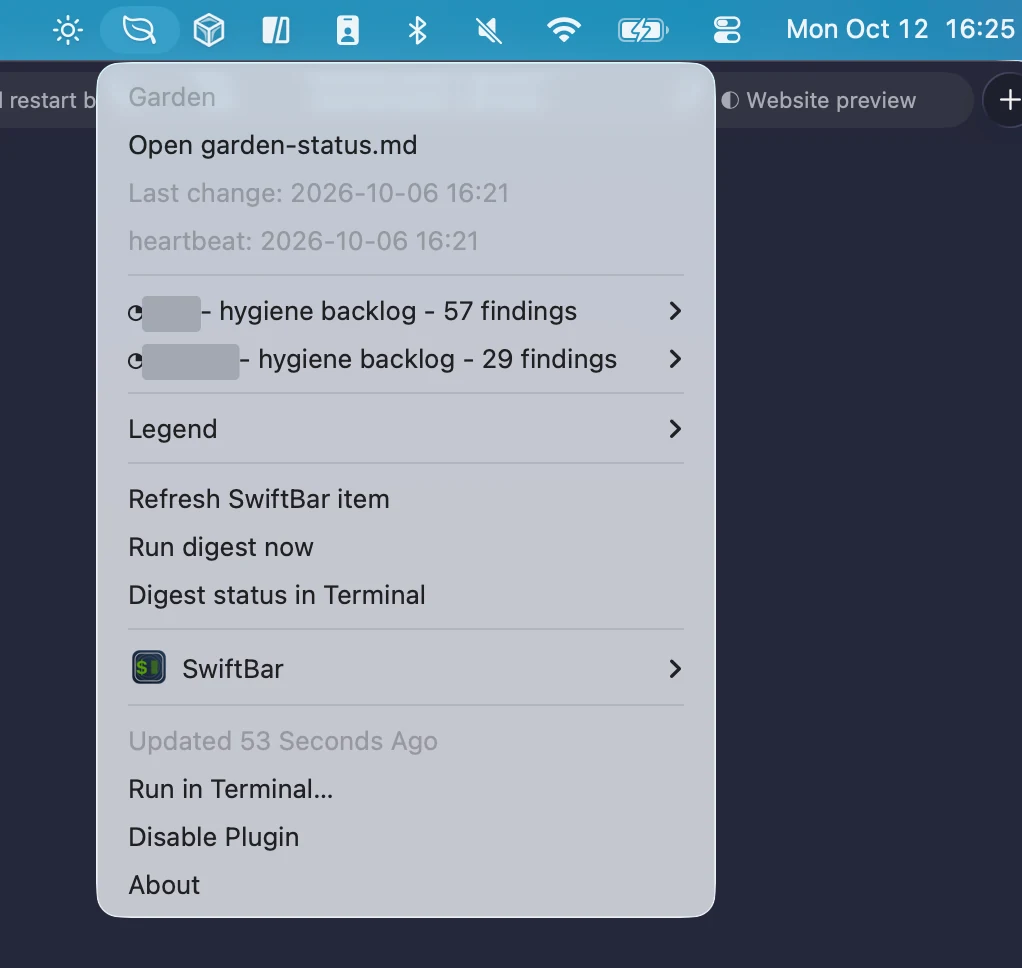Select Refresh SwiftBar item
1022x968 pixels.
pos(405,499)
